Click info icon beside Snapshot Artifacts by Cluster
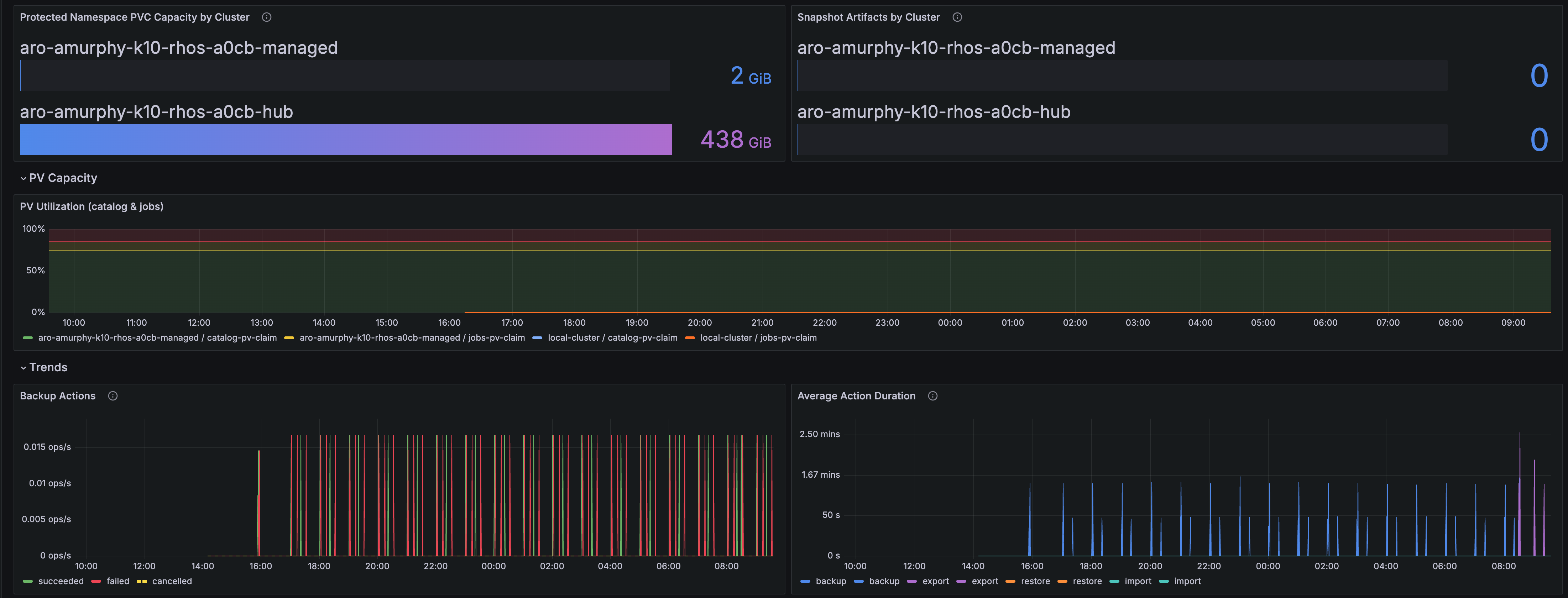 tap(957, 17)
